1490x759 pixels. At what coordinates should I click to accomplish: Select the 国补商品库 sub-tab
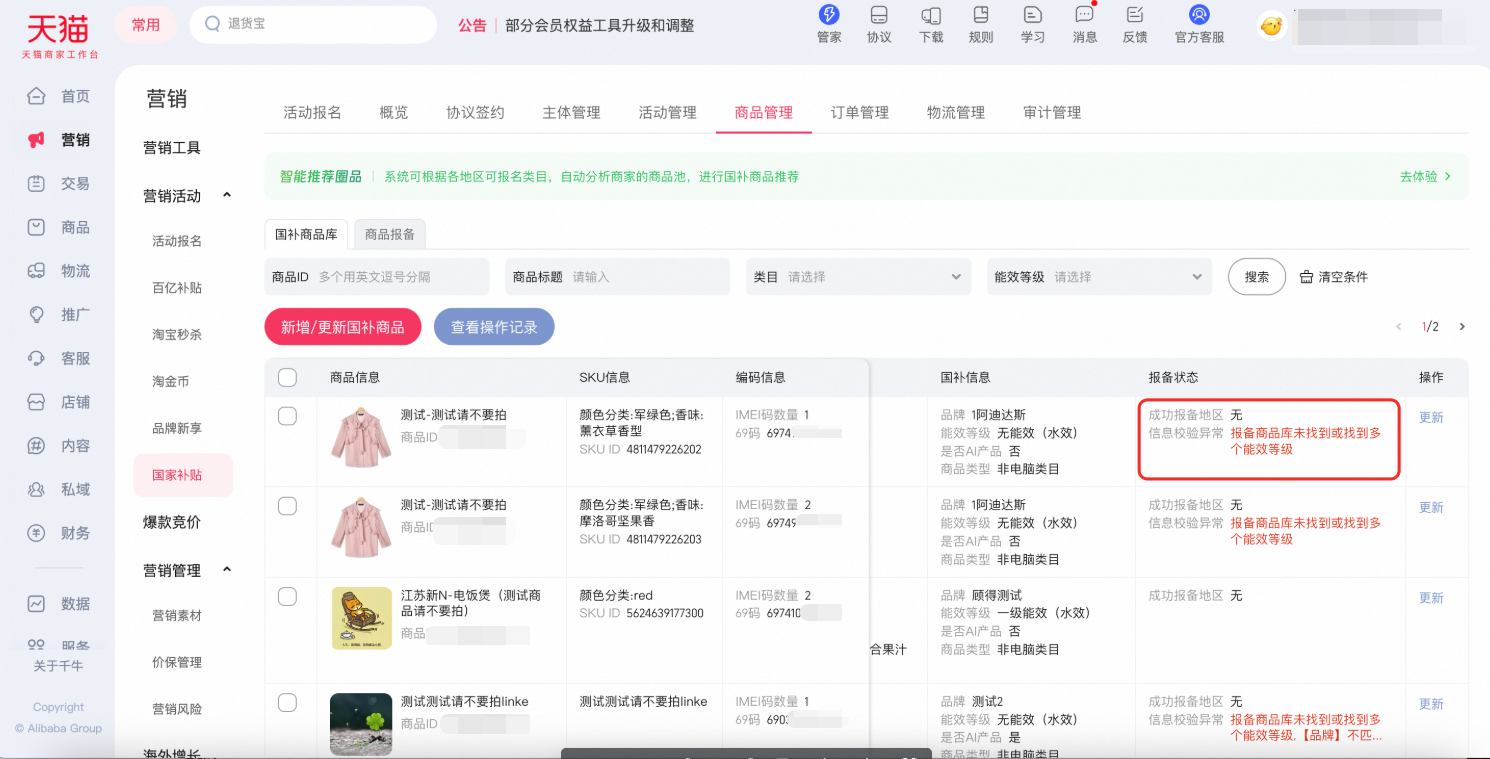pos(306,234)
